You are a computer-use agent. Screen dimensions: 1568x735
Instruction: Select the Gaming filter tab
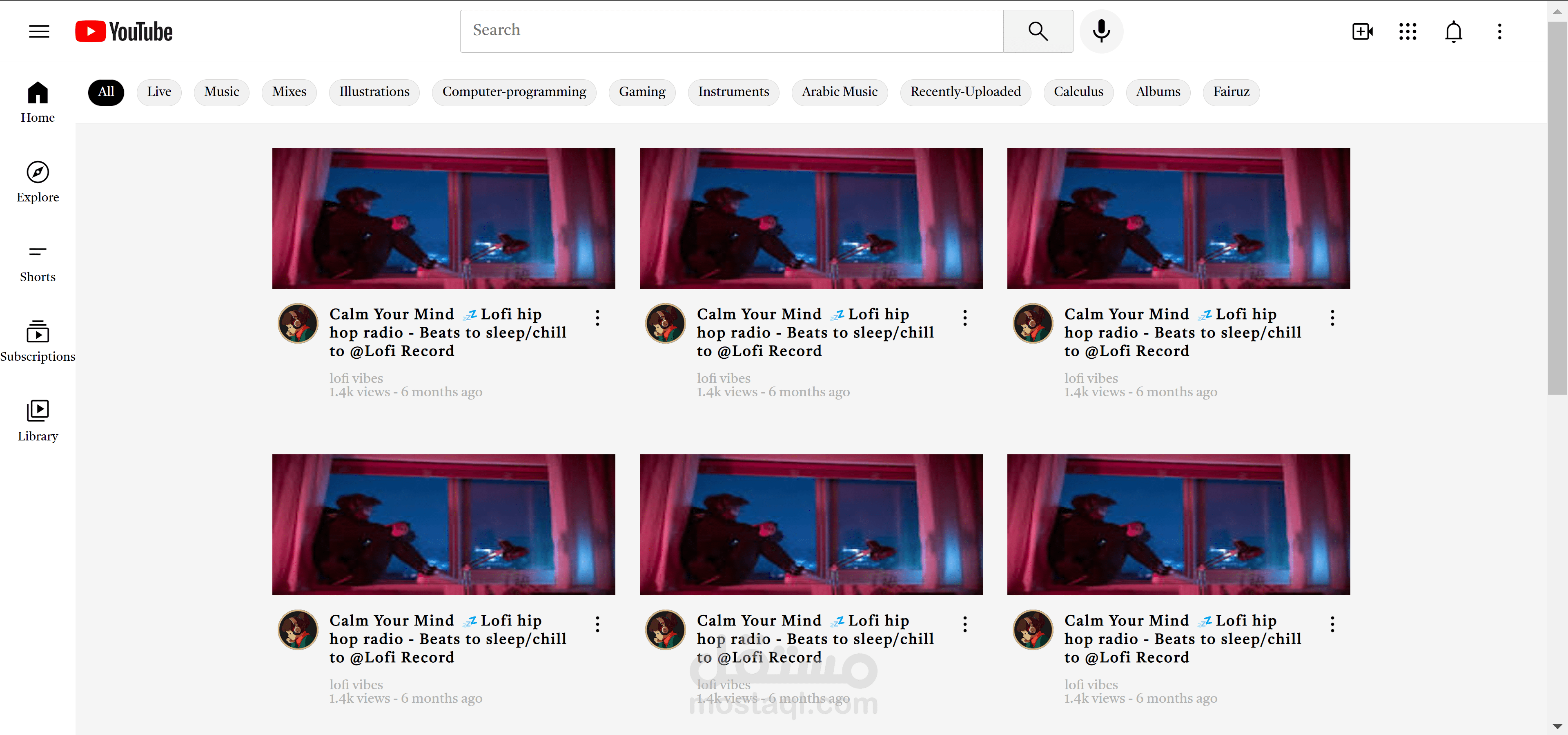coord(641,92)
